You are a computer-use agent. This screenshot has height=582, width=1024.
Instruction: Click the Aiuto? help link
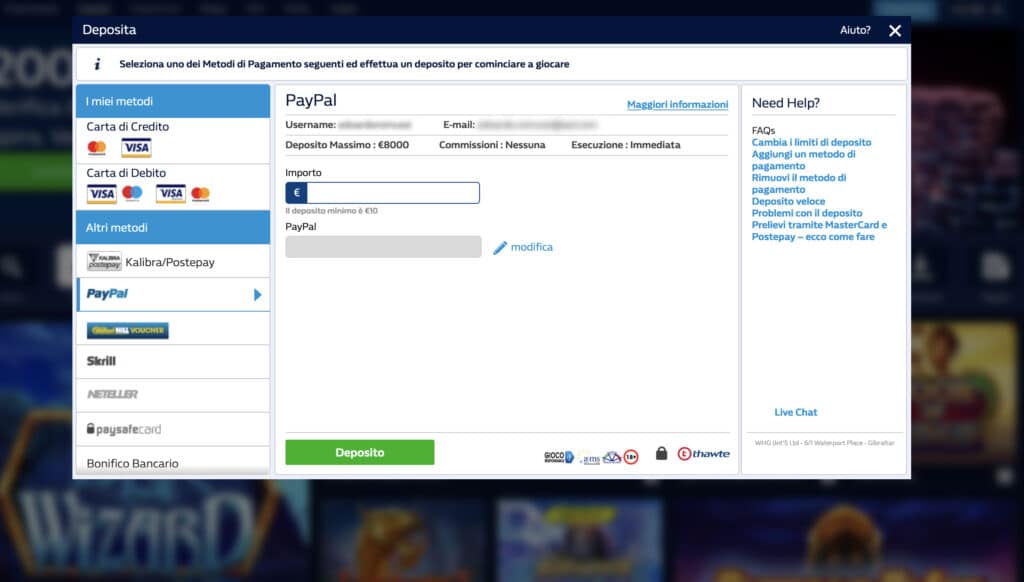coord(855,30)
